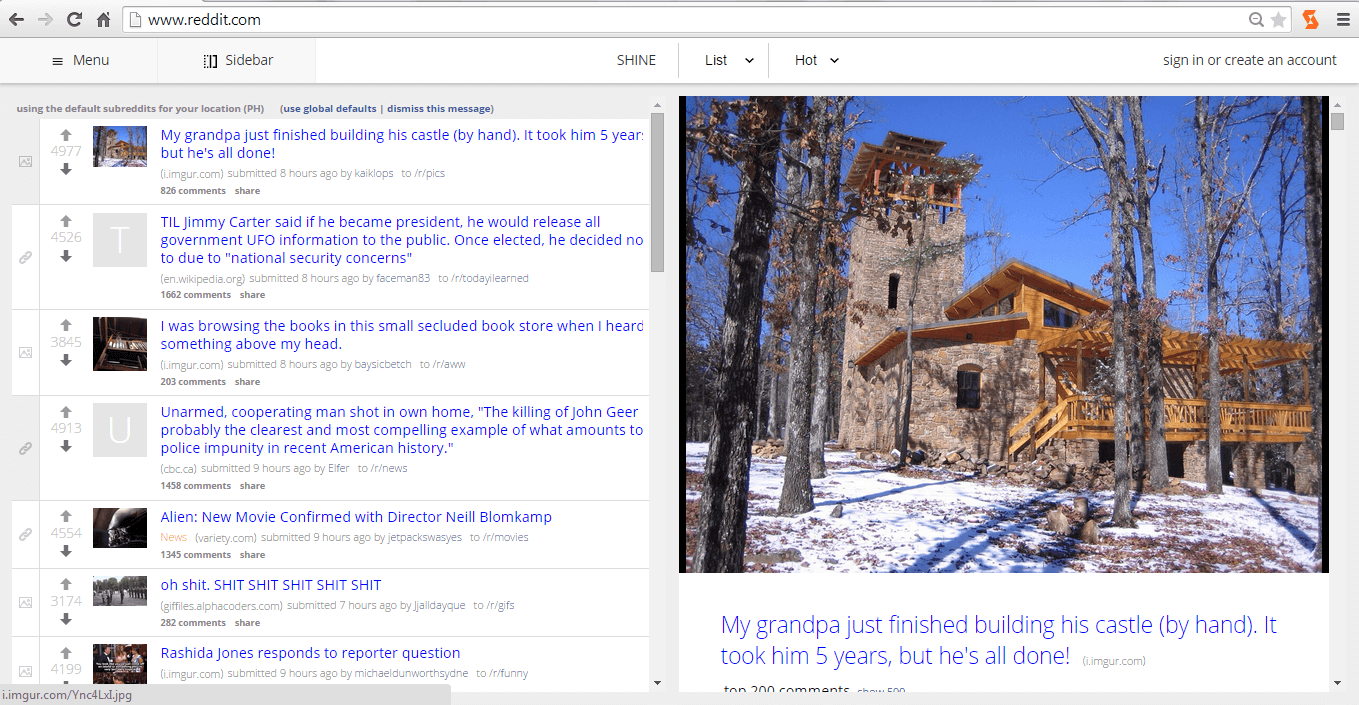This screenshot has height=705, width=1359.
Task: Click 'sign in or create an account'
Action: 1249,60
